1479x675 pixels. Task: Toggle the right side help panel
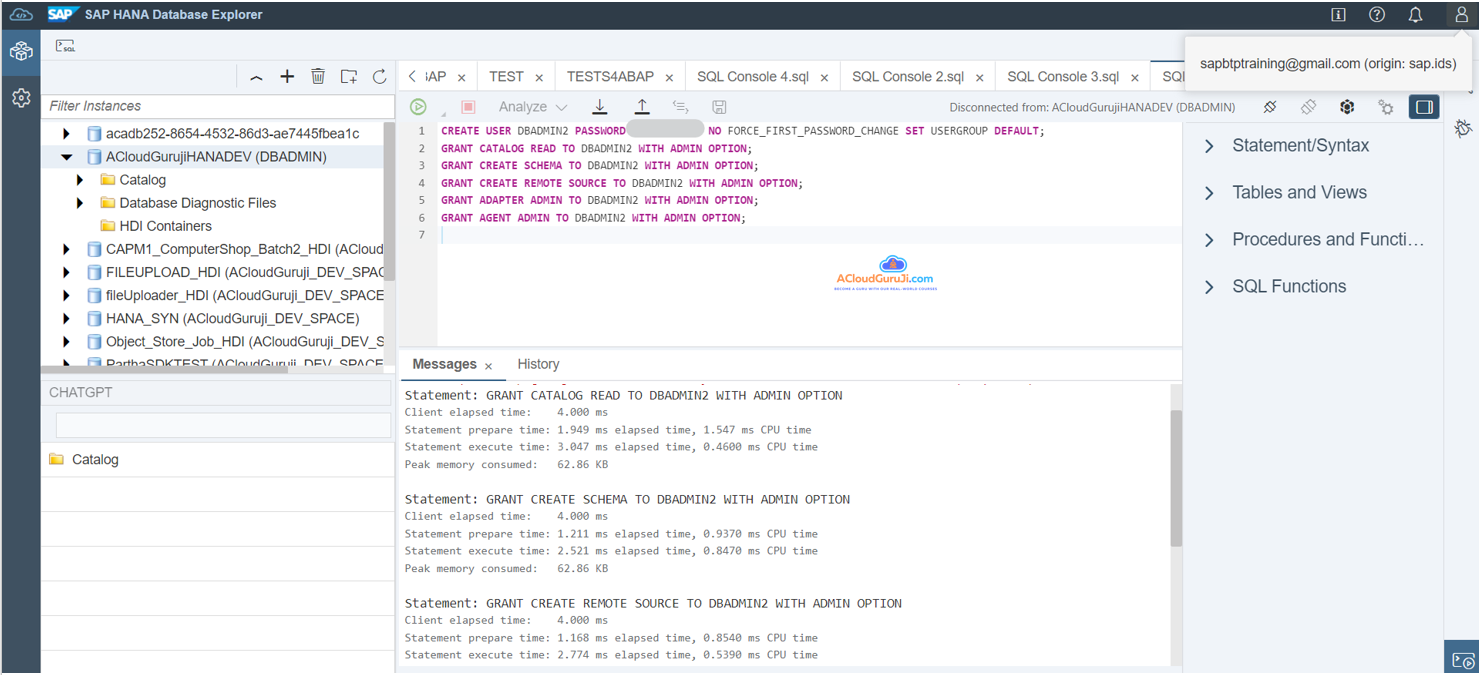click(1424, 107)
